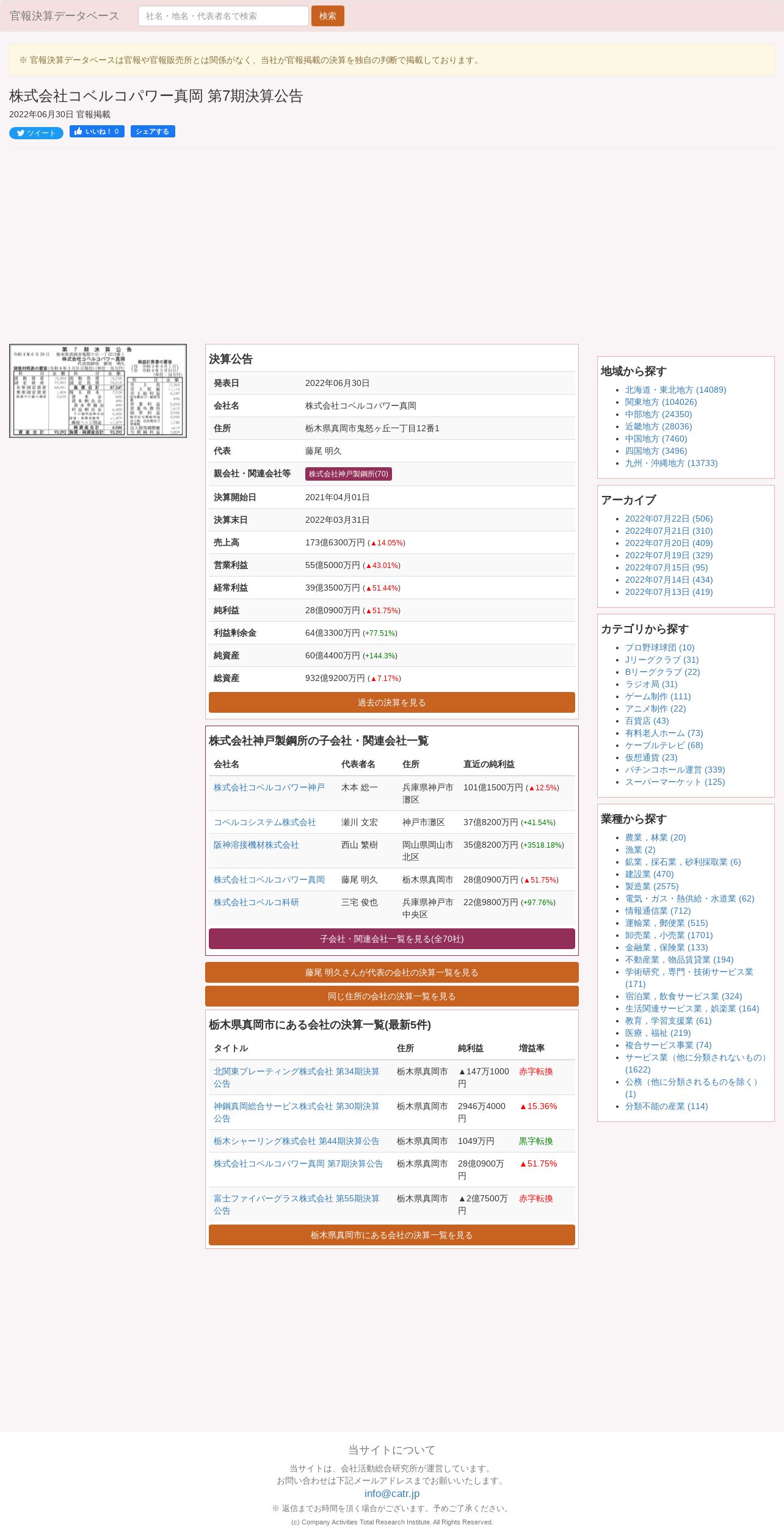
Task: Open industry 金融業，保険業 (133)
Action: (666, 947)
